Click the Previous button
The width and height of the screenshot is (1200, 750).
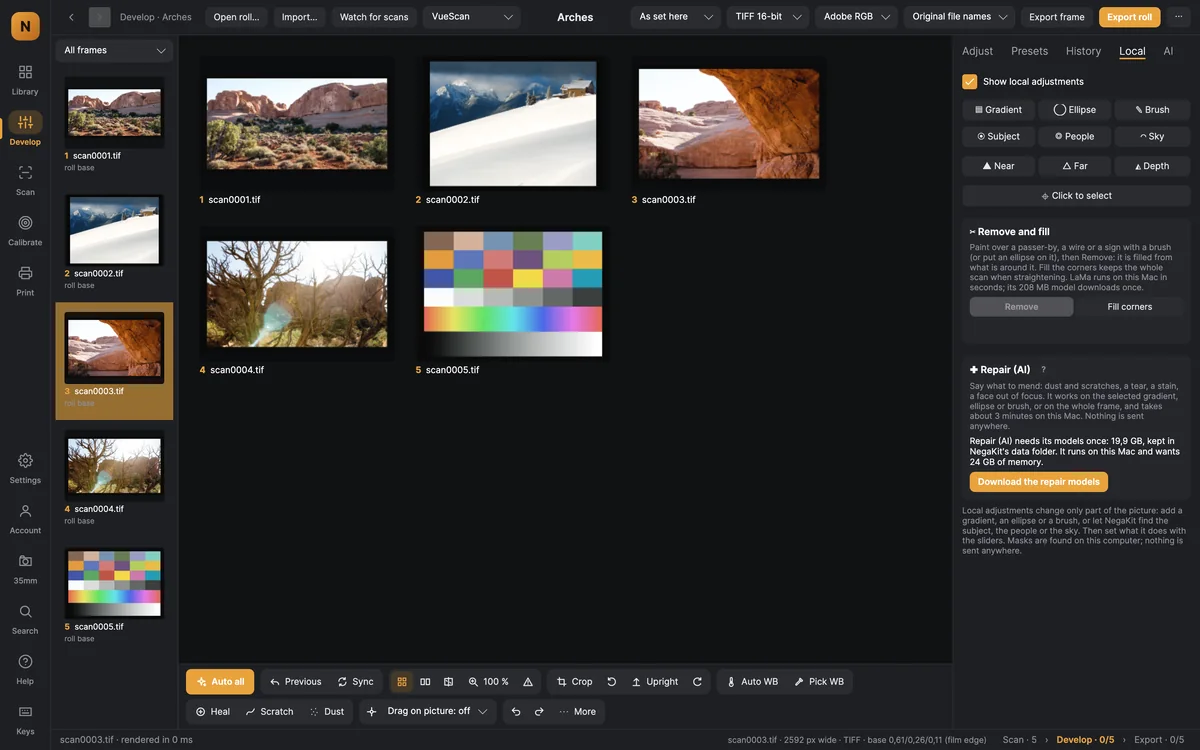pyautogui.click(x=295, y=682)
